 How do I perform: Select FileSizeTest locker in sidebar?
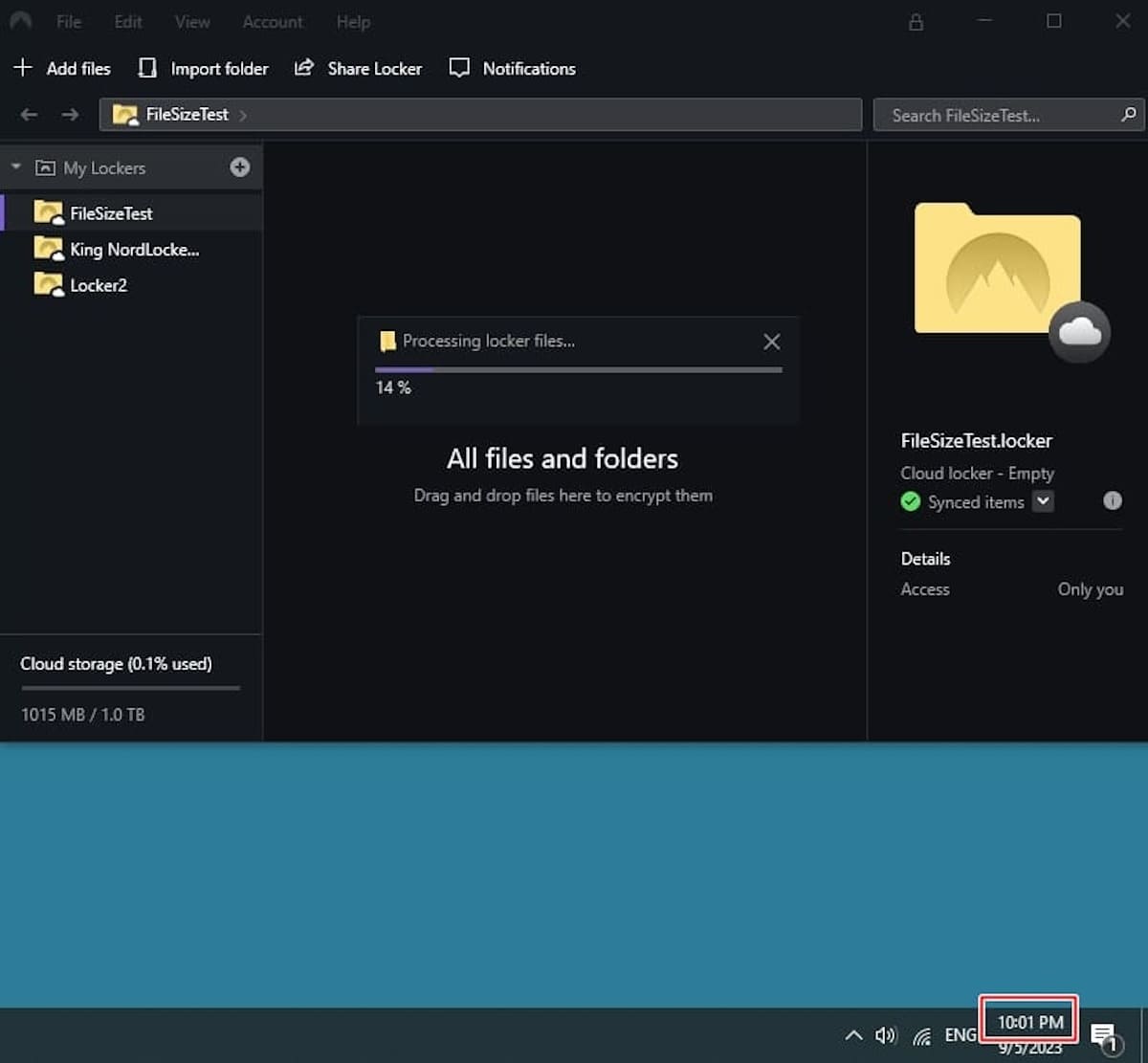pyautogui.click(x=132, y=212)
